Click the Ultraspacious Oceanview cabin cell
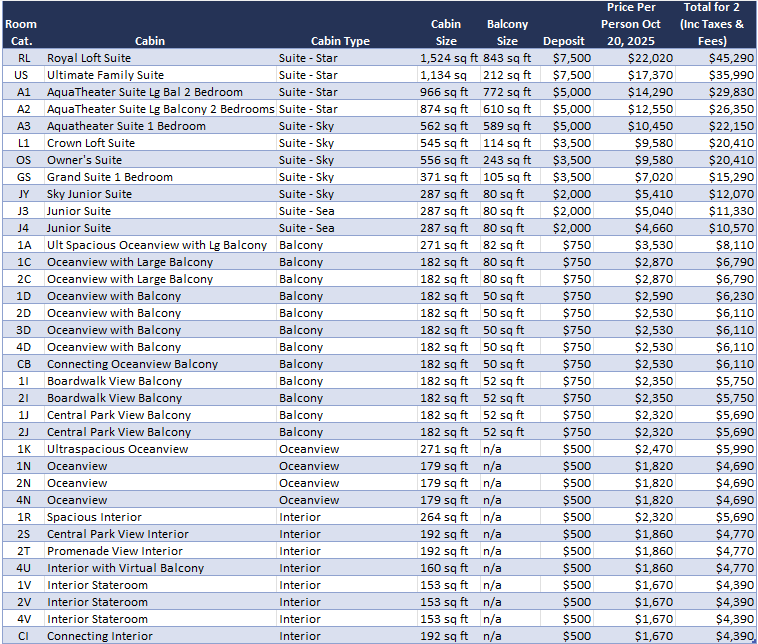 pyautogui.click(x=117, y=449)
